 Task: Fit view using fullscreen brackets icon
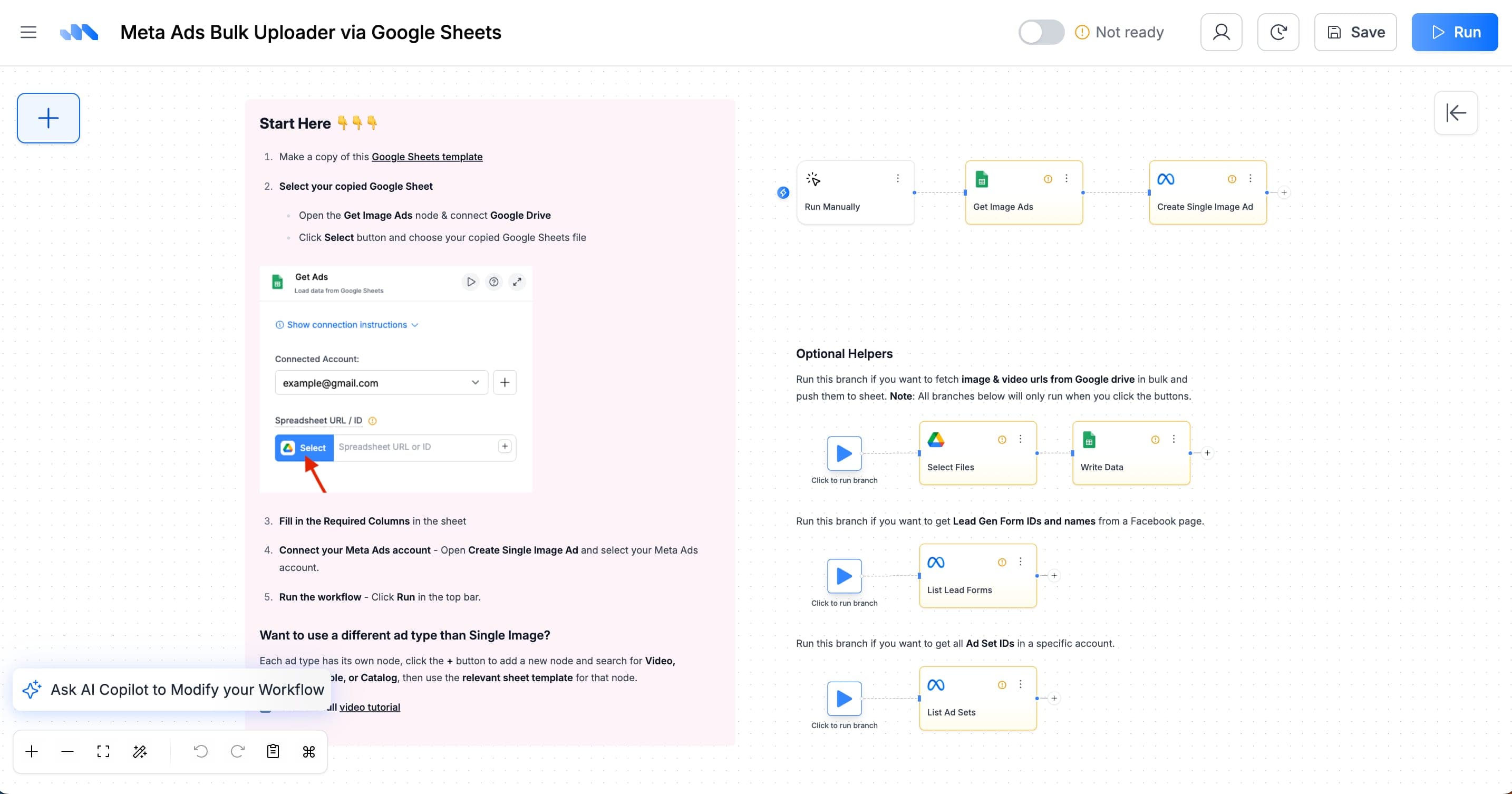(103, 751)
